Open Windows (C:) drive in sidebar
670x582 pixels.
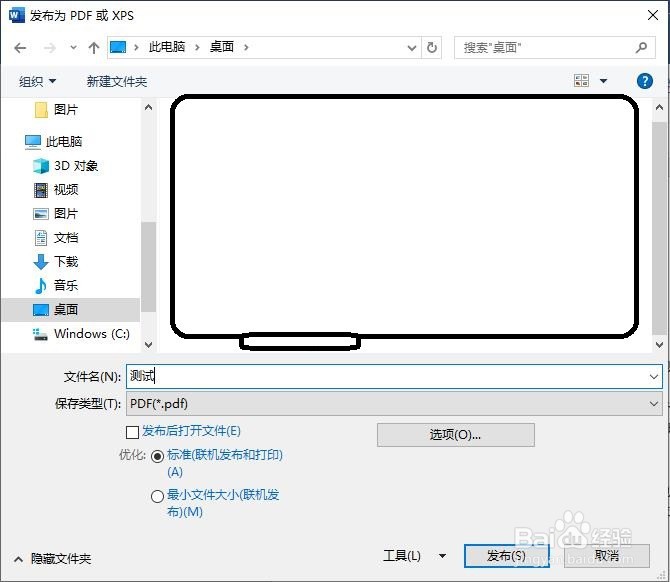91,334
